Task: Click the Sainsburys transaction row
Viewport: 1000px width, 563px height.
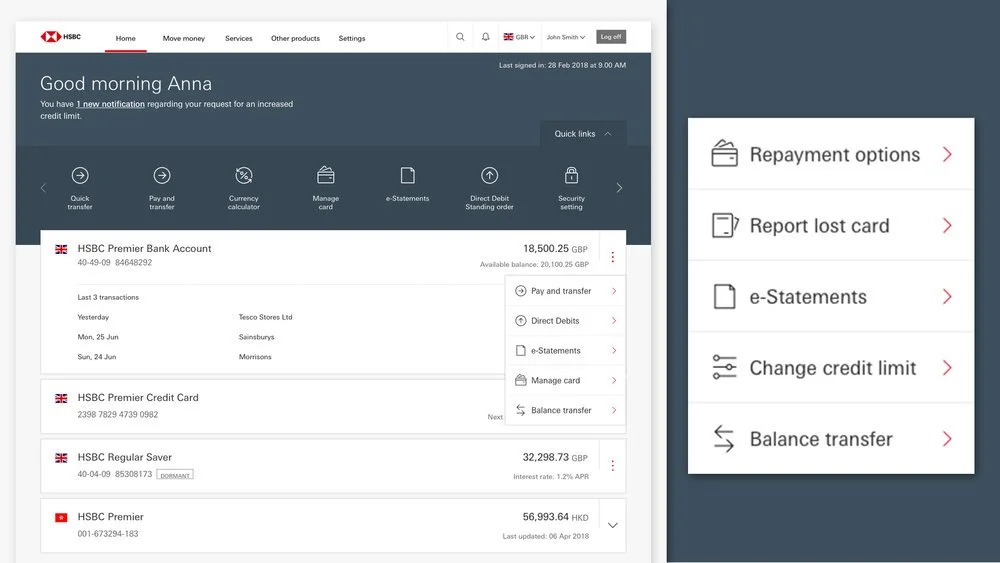Action: [x=256, y=337]
